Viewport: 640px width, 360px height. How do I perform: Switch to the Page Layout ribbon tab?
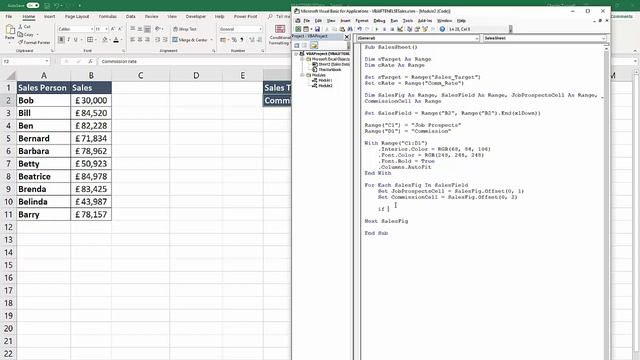[77, 16]
